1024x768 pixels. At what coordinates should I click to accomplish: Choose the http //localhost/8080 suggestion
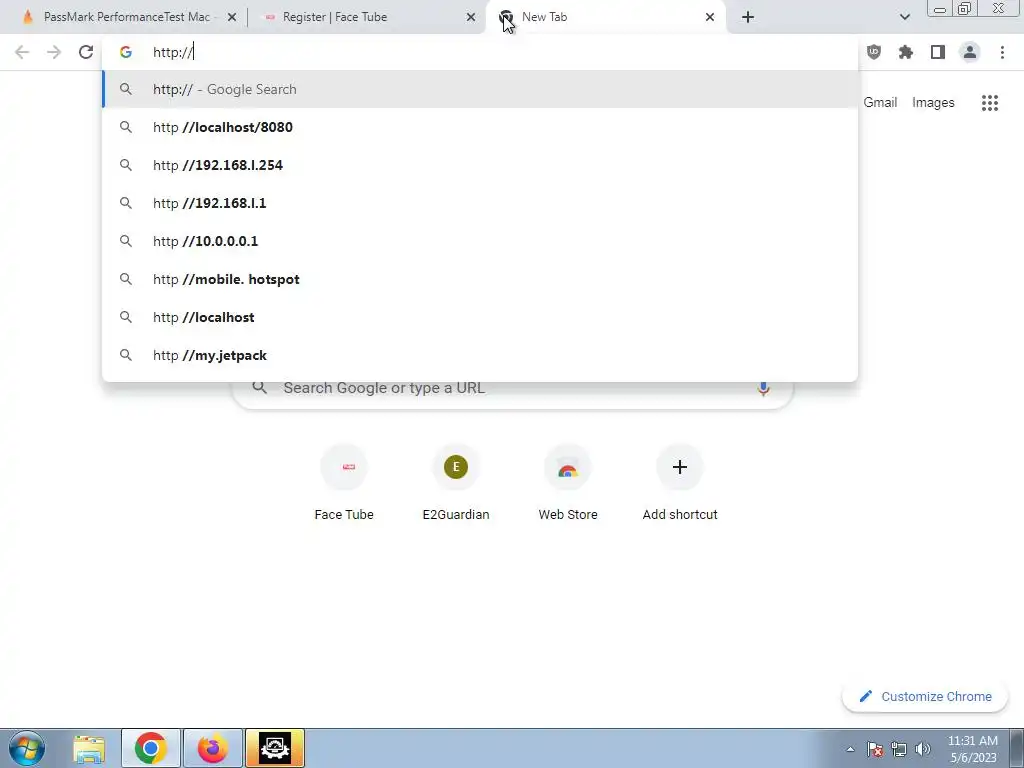click(480, 127)
